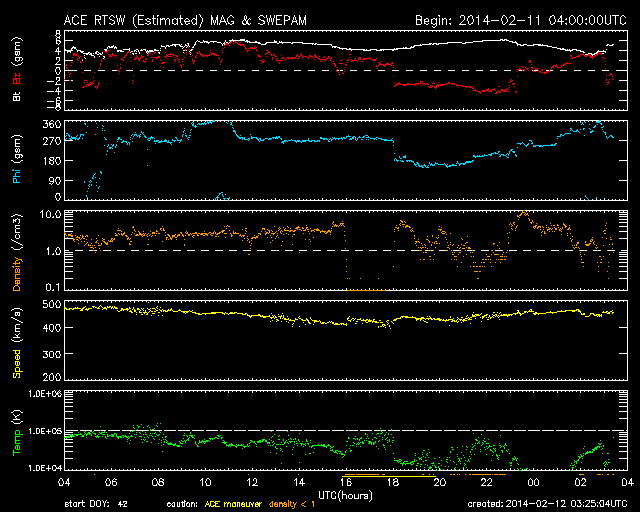Click the '300' tick on Speed axis
This screenshot has height=512, width=640.
52,354
